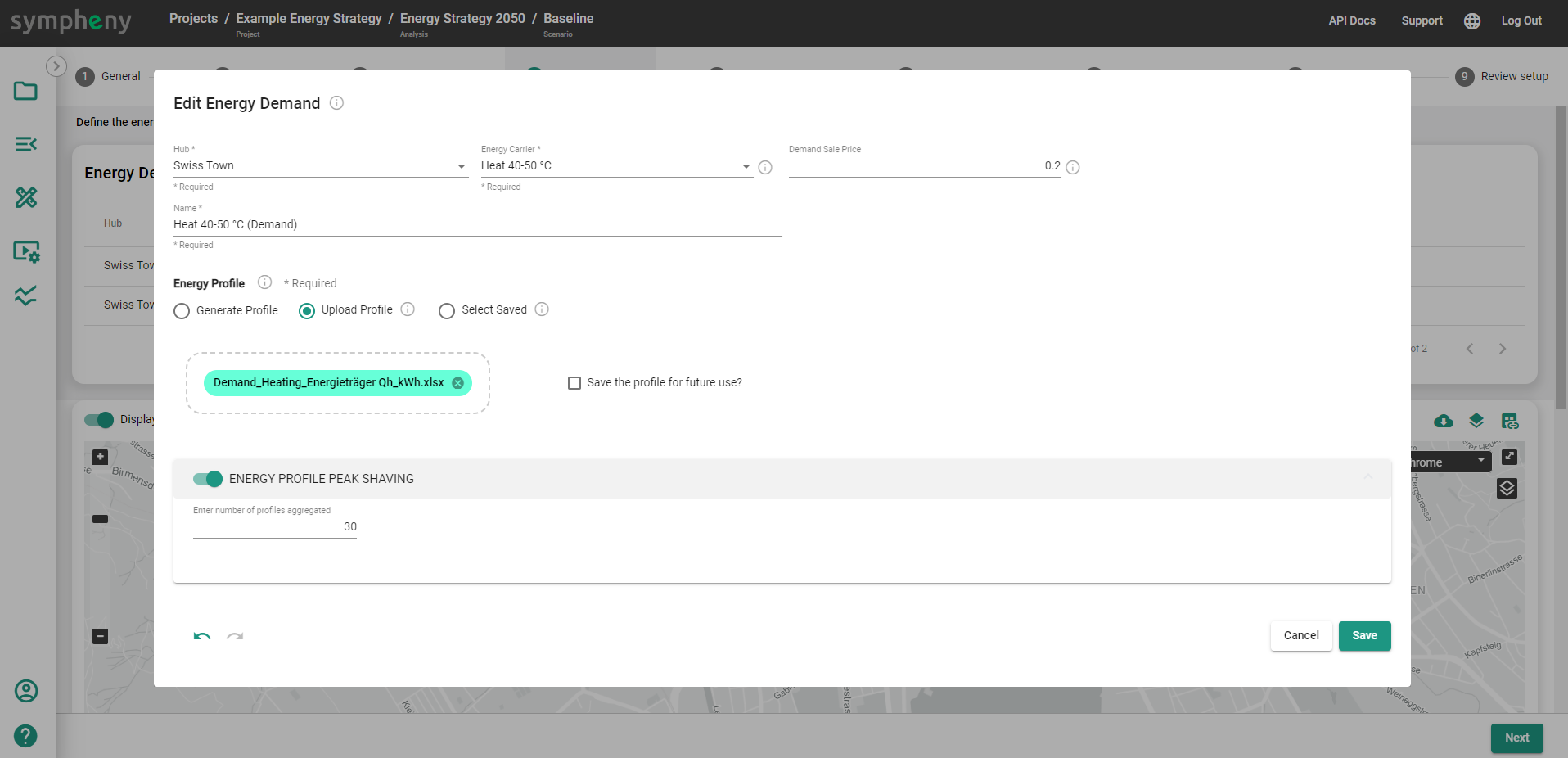Image resolution: width=1568 pixels, height=758 pixels.
Task: Collapse the Energy Profile Peak Shaving panel
Action: pyautogui.click(x=1367, y=478)
